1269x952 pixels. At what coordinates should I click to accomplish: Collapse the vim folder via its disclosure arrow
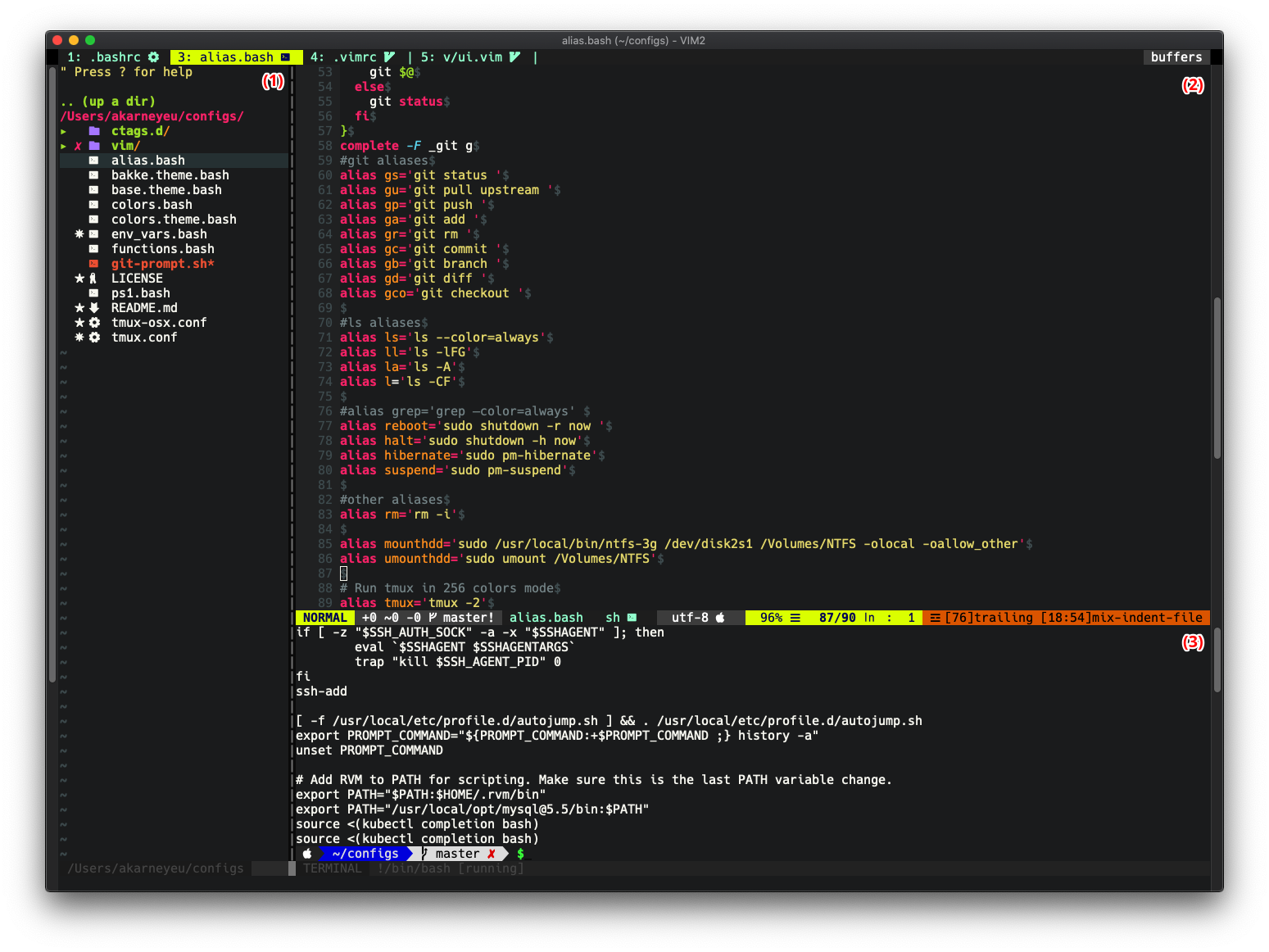pos(63,145)
